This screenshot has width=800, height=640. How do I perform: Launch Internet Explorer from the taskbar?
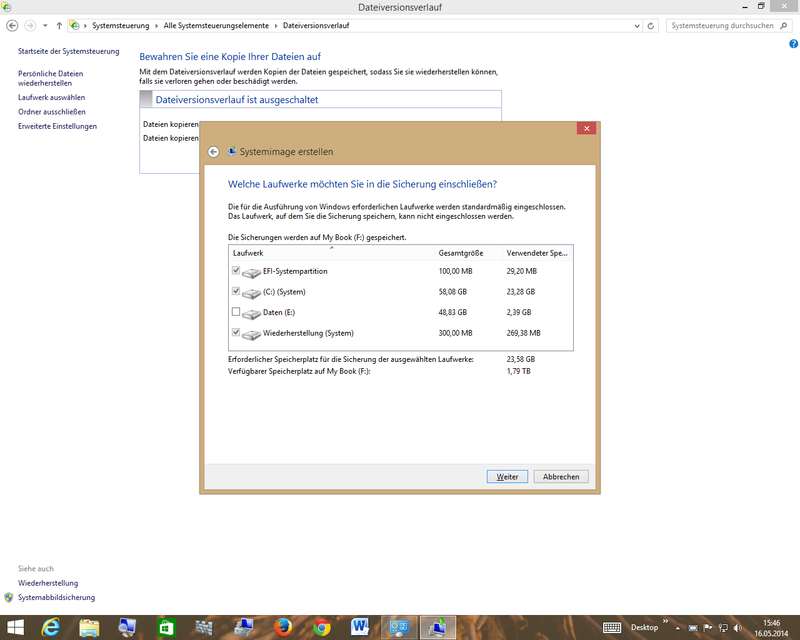[51, 627]
